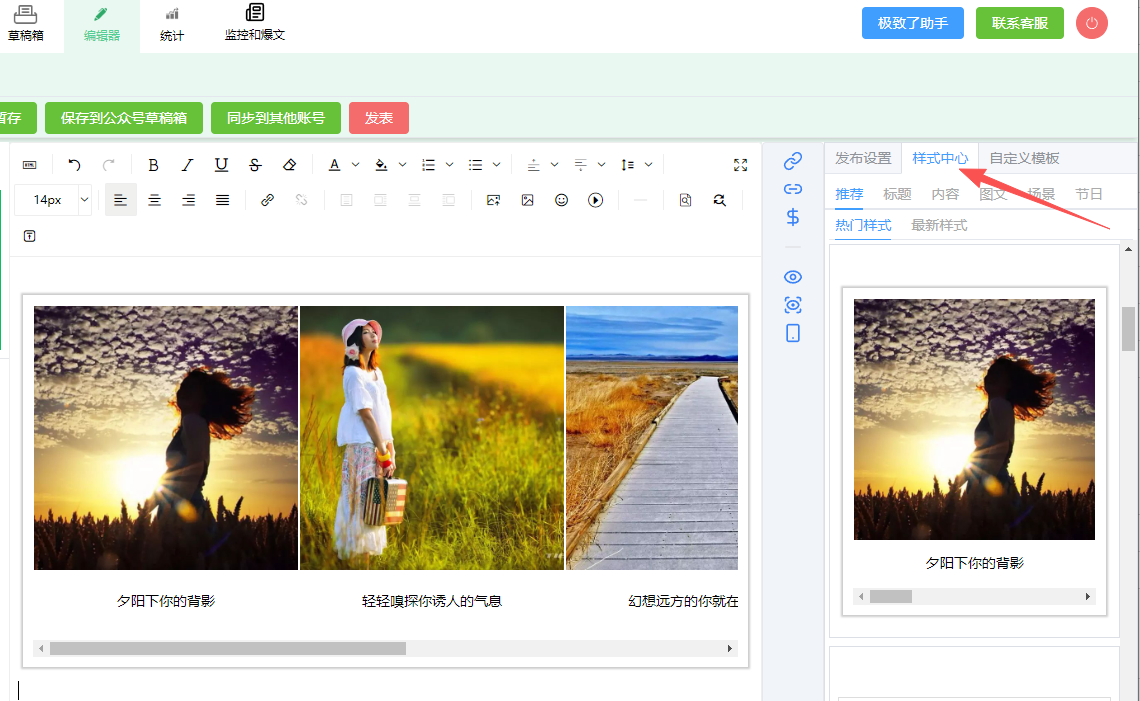Click the mobile phone preview icon

[x=793, y=333]
